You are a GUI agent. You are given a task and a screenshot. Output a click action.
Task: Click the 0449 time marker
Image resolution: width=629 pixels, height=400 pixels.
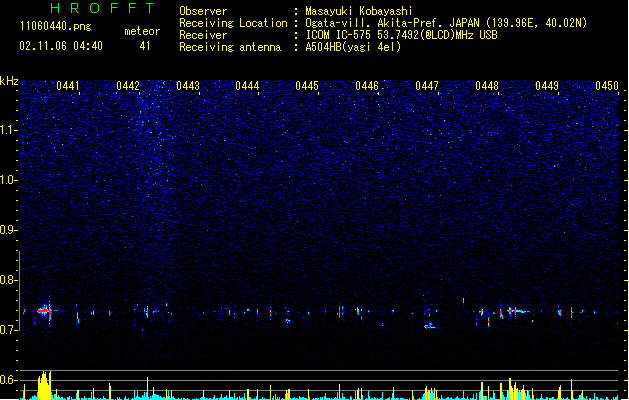pyautogui.click(x=547, y=86)
